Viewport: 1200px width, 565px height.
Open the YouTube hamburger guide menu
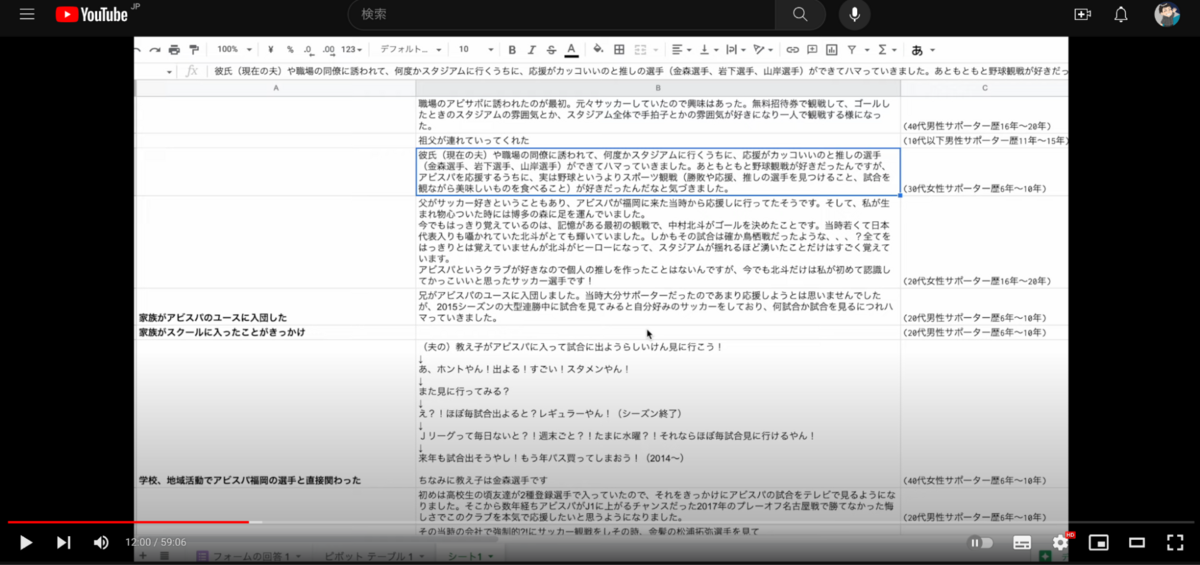click(x=27, y=14)
